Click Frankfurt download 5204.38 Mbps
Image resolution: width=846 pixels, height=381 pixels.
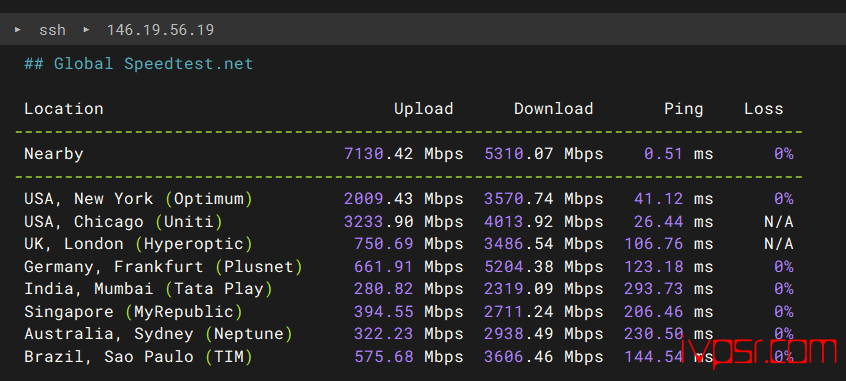(543, 267)
